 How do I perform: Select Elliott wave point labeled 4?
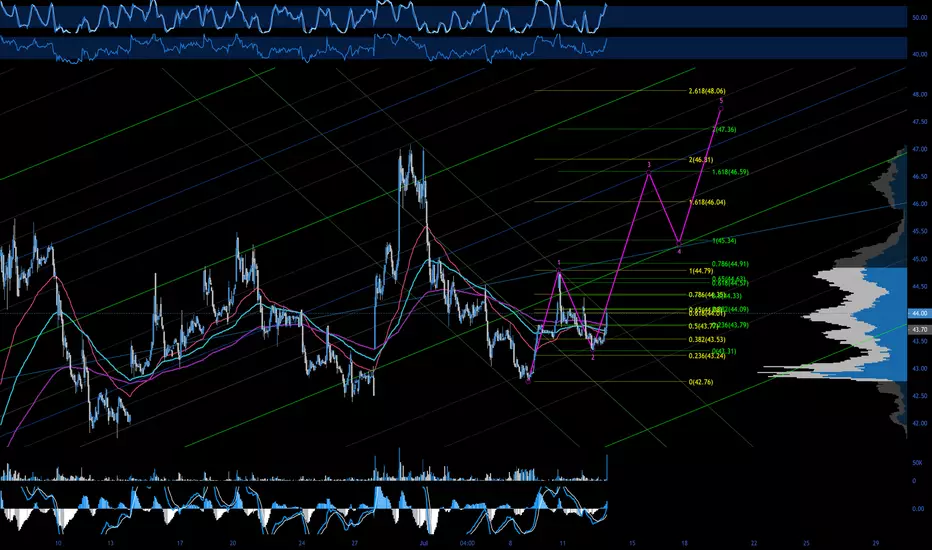click(x=679, y=252)
